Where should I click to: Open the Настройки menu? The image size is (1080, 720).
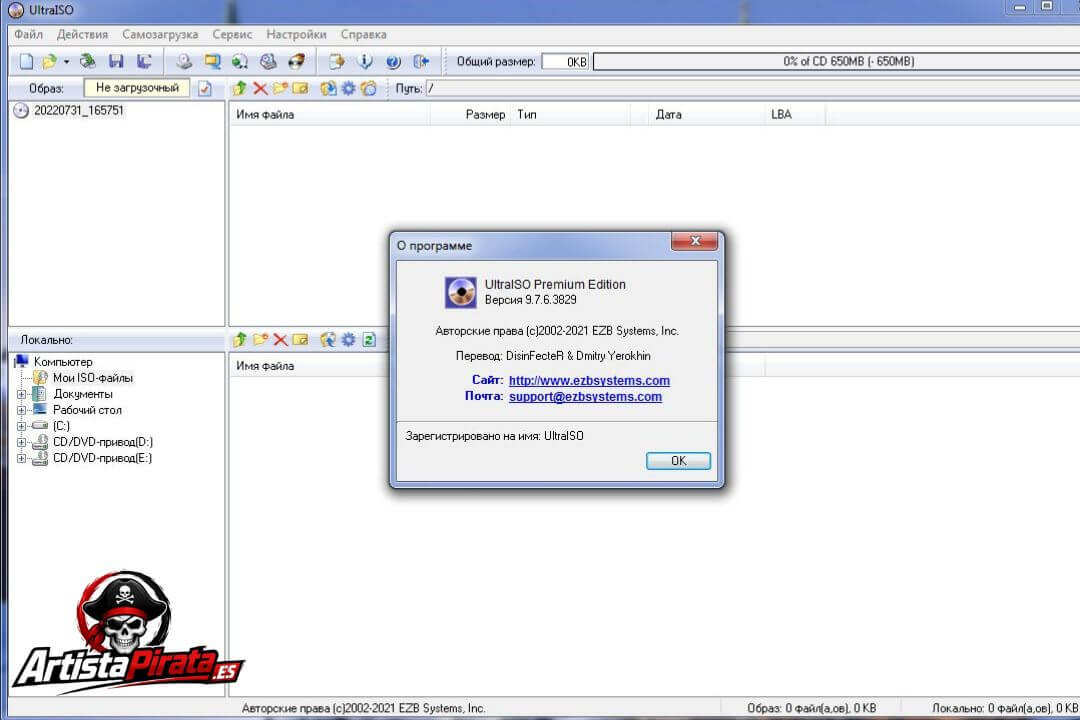click(296, 34)
